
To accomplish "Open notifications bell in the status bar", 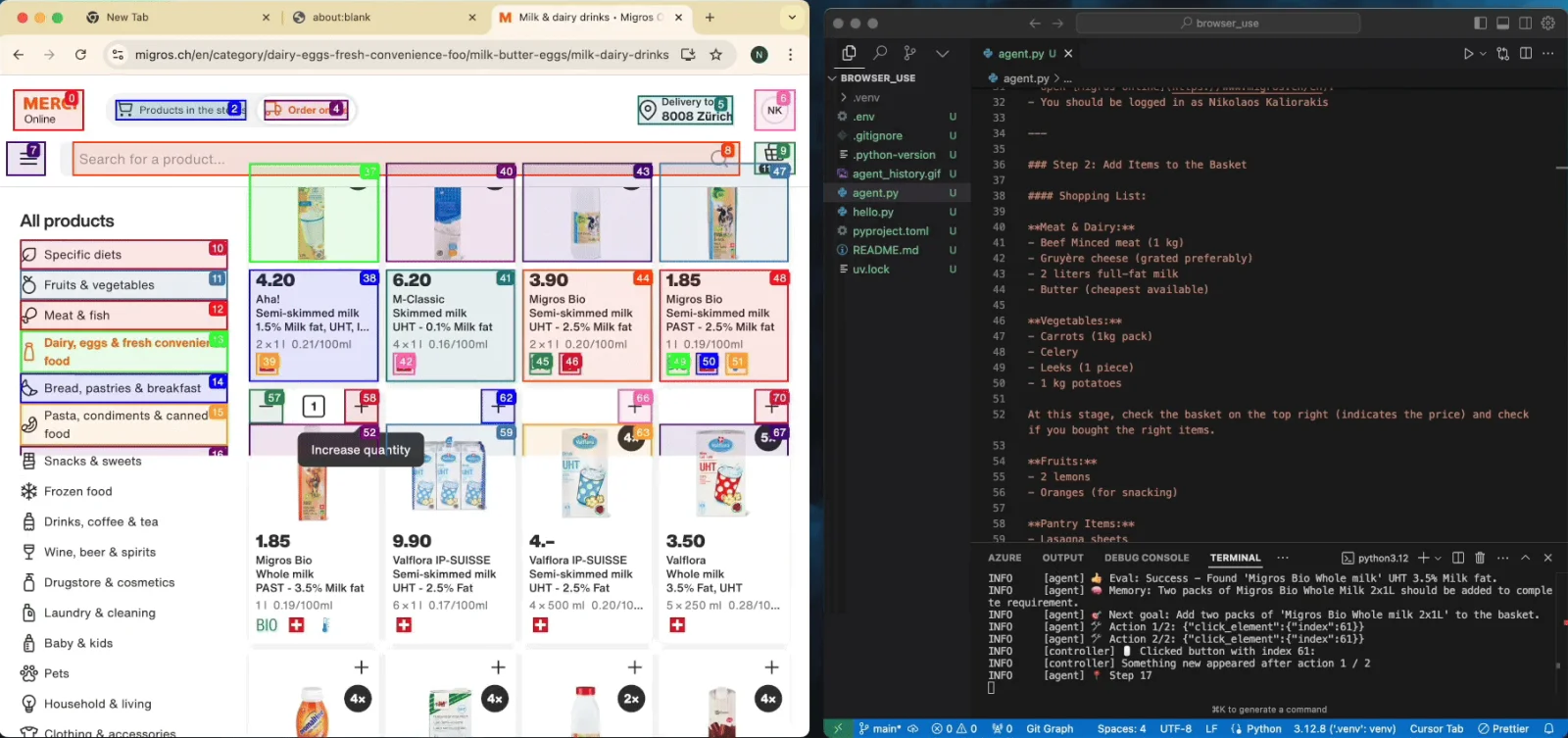I will point(1548,728).
